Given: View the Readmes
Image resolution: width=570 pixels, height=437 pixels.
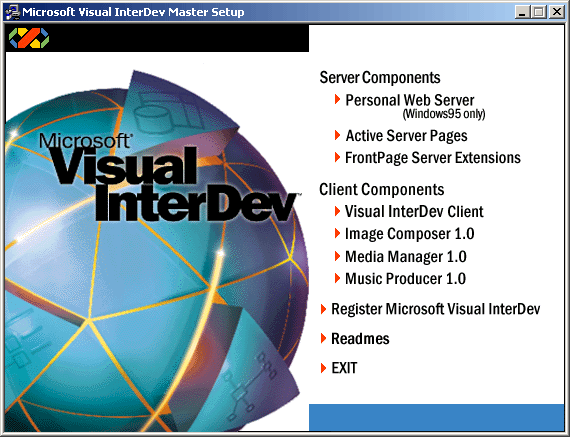Looking at the screenshot, I should pyautogui.click(x=360, y=339).
